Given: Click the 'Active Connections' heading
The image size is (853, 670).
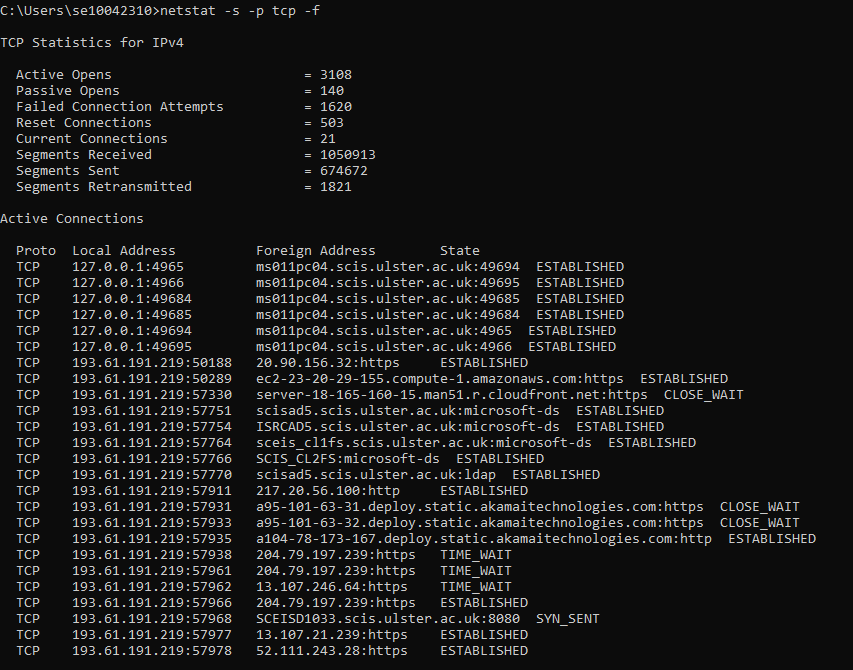Looking at the screenshot, I should point(72,219).
